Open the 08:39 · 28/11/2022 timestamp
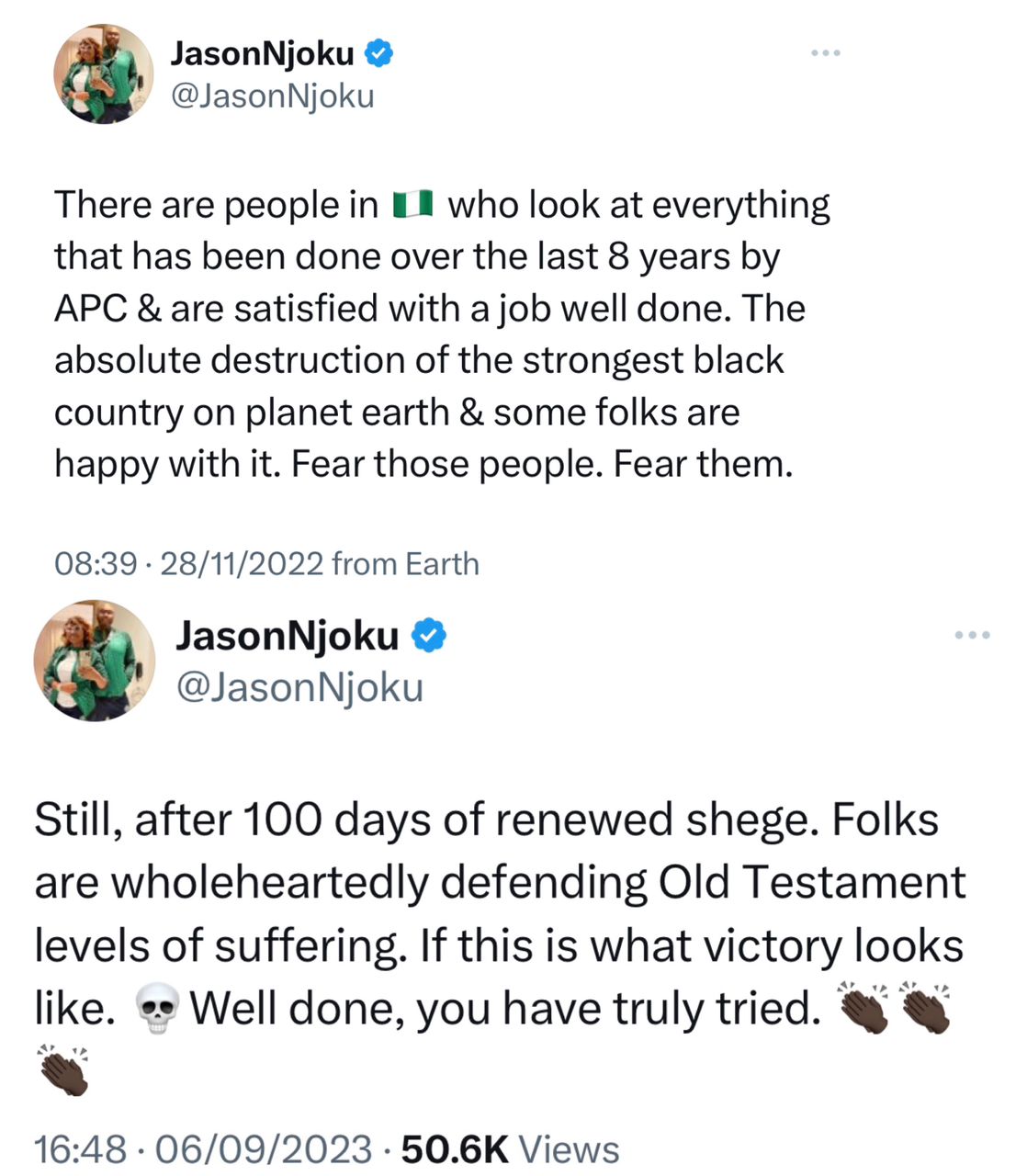The image size is (1027, 1176). click(188, 563)
